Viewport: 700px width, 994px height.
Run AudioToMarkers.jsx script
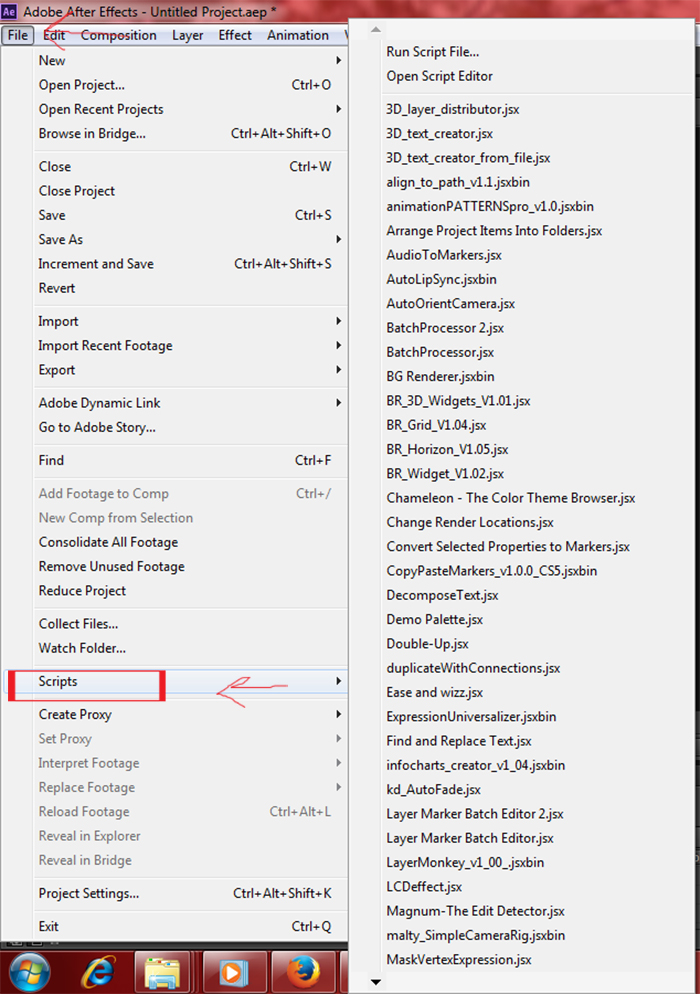click(444, 255)
